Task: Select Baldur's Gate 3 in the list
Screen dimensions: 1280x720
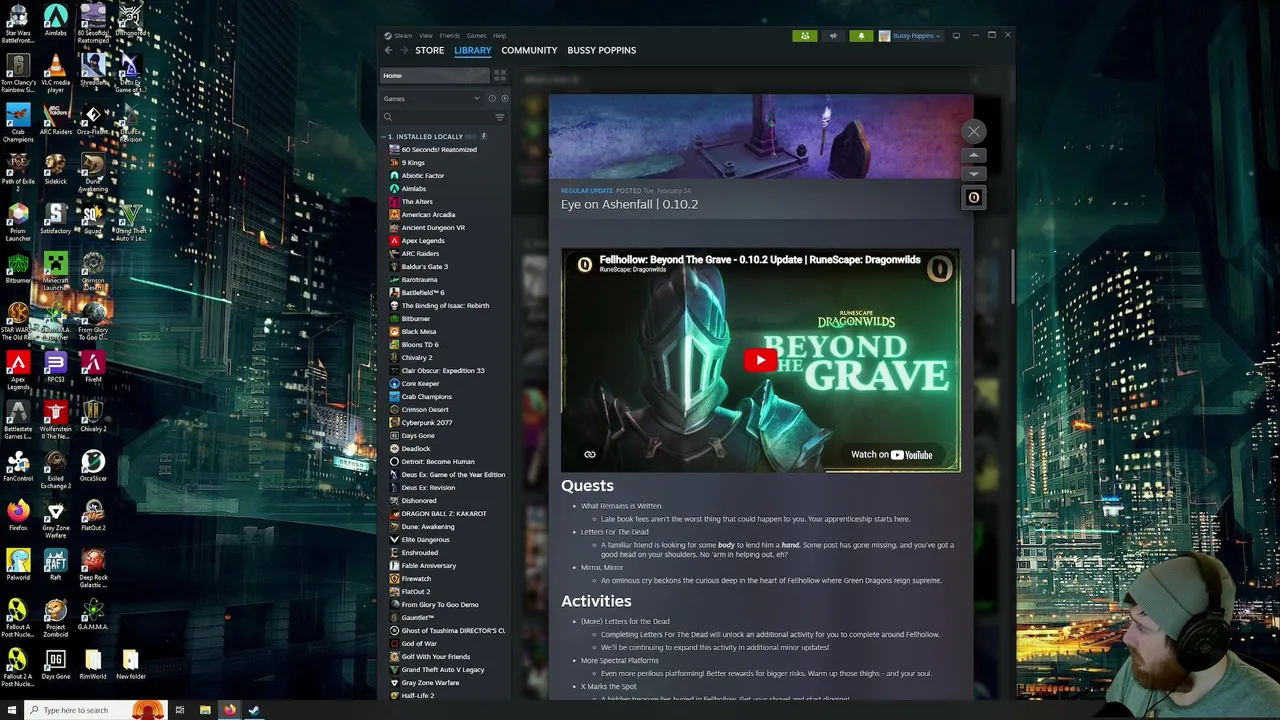Action: tap(424, 267)
